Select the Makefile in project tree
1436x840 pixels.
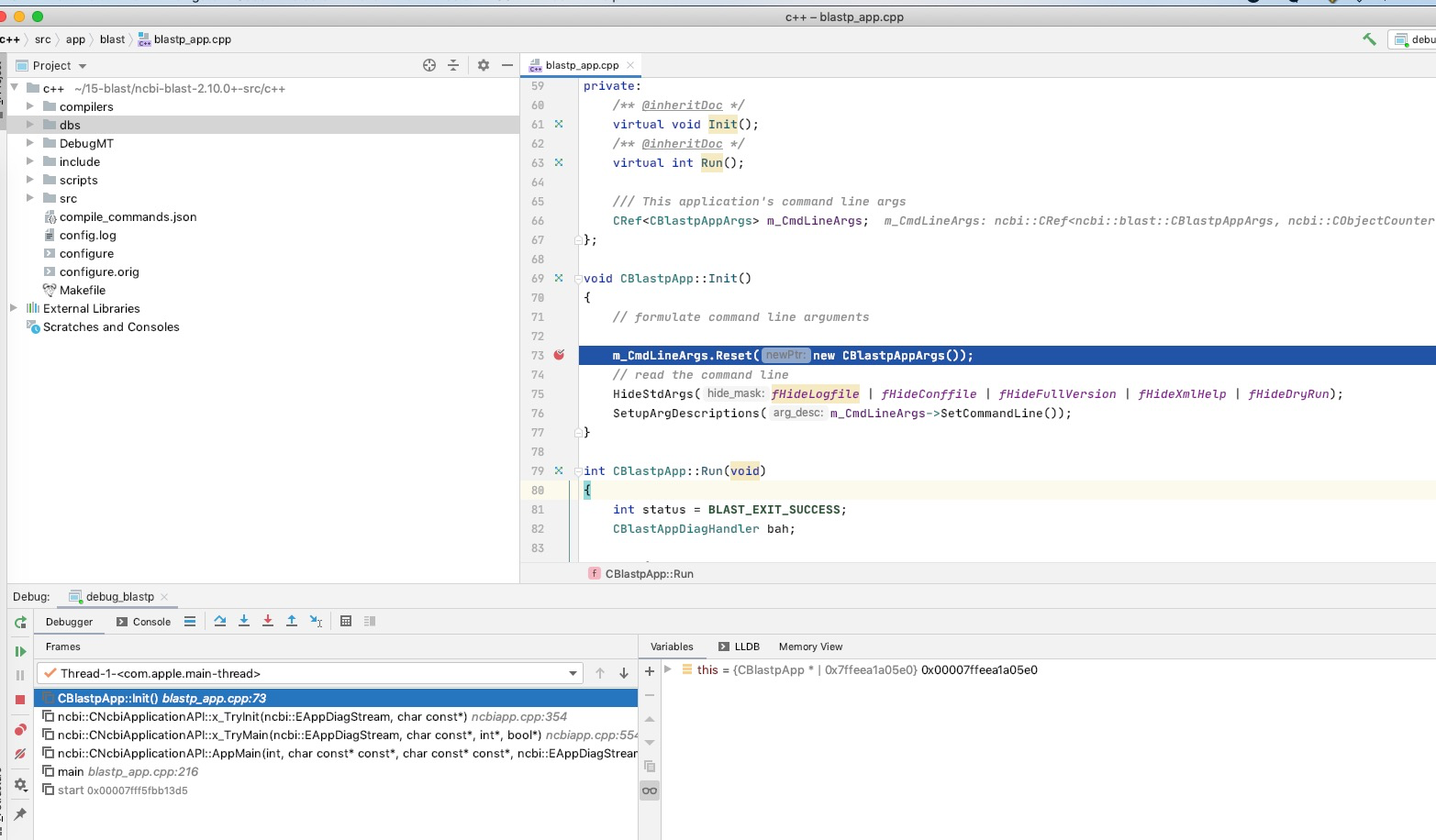tap(83, 290)
